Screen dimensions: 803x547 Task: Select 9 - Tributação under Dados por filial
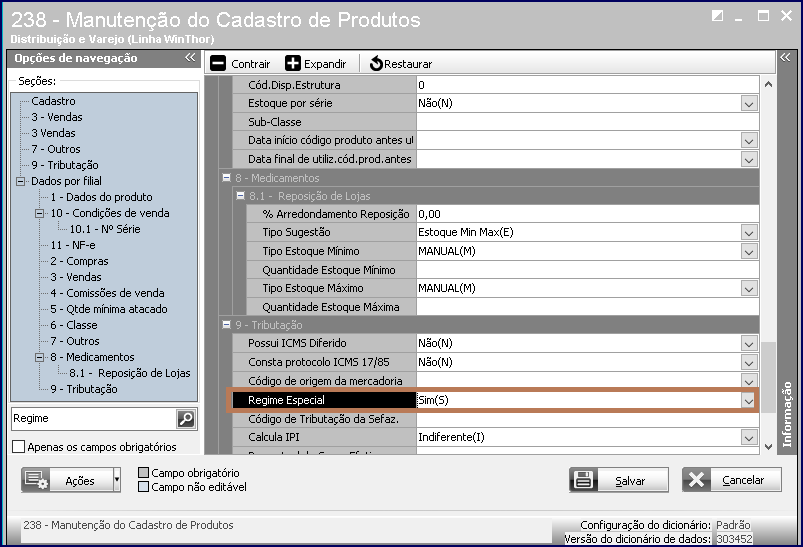[x=84, y=389]
